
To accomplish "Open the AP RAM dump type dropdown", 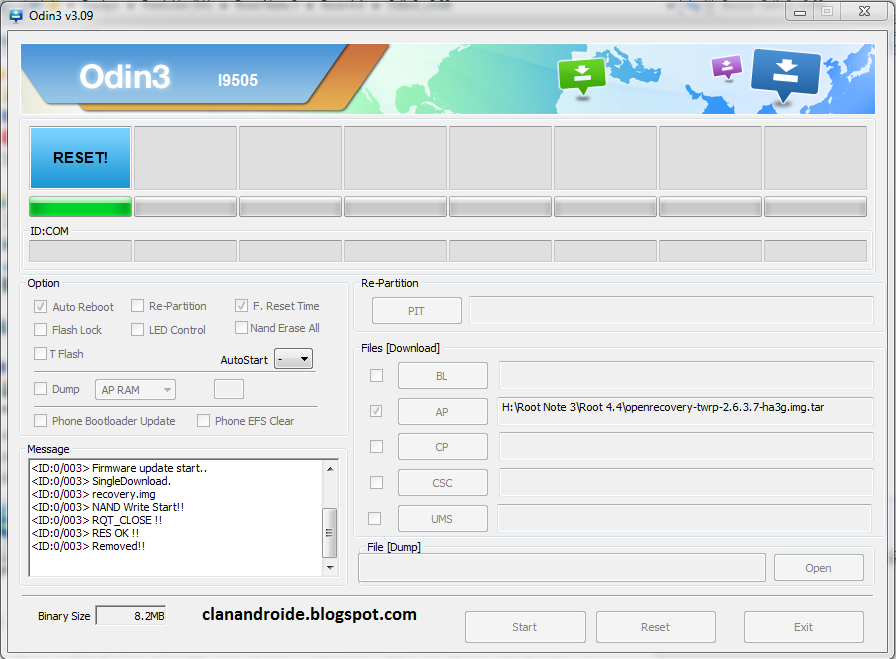I will (135, 390).
